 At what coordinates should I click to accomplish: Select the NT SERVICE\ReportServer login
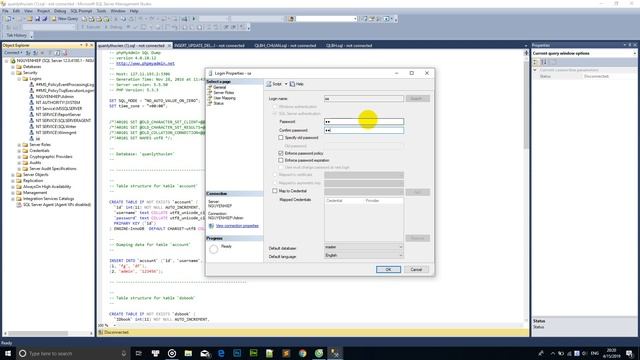[x=58, y=115]
